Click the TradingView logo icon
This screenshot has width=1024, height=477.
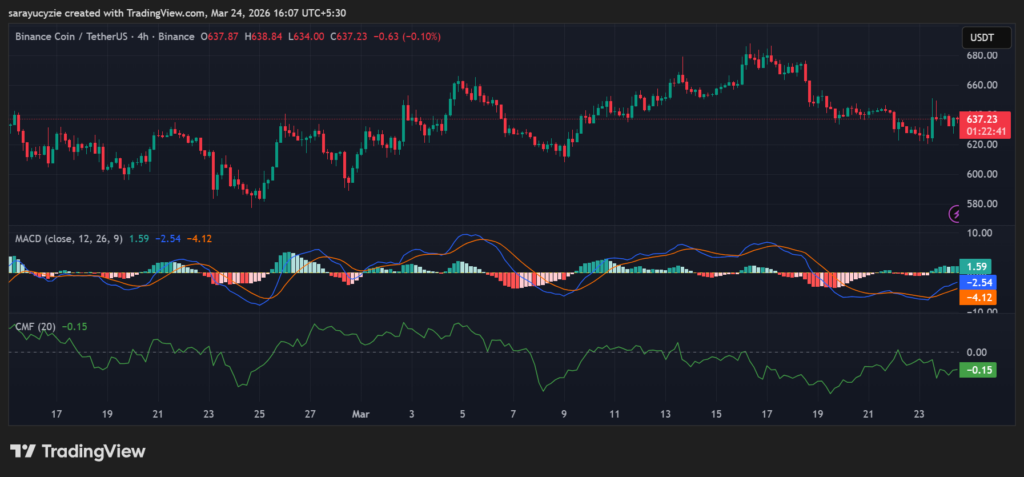[22, 452]
